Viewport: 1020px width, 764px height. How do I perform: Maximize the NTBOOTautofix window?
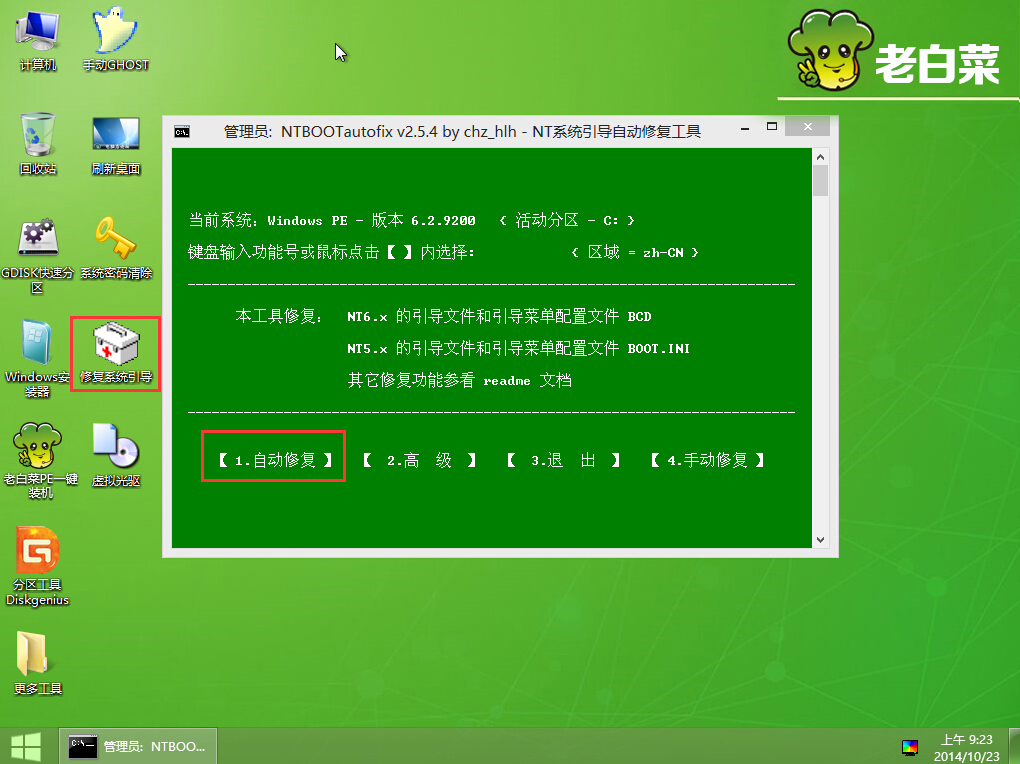click(772, 127)
